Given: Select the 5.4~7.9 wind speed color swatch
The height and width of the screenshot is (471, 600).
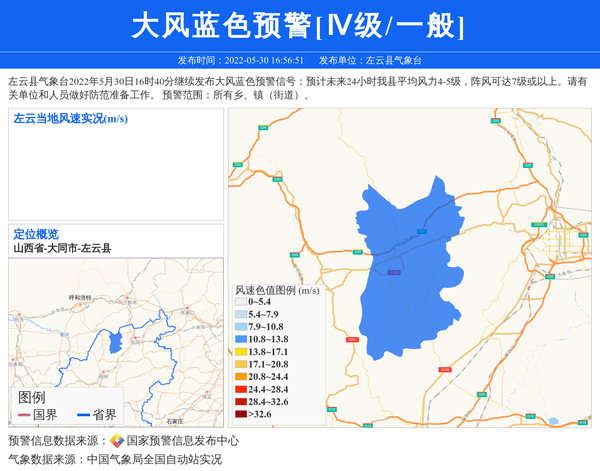Looking at the screenshot, I should coord(241,314).
